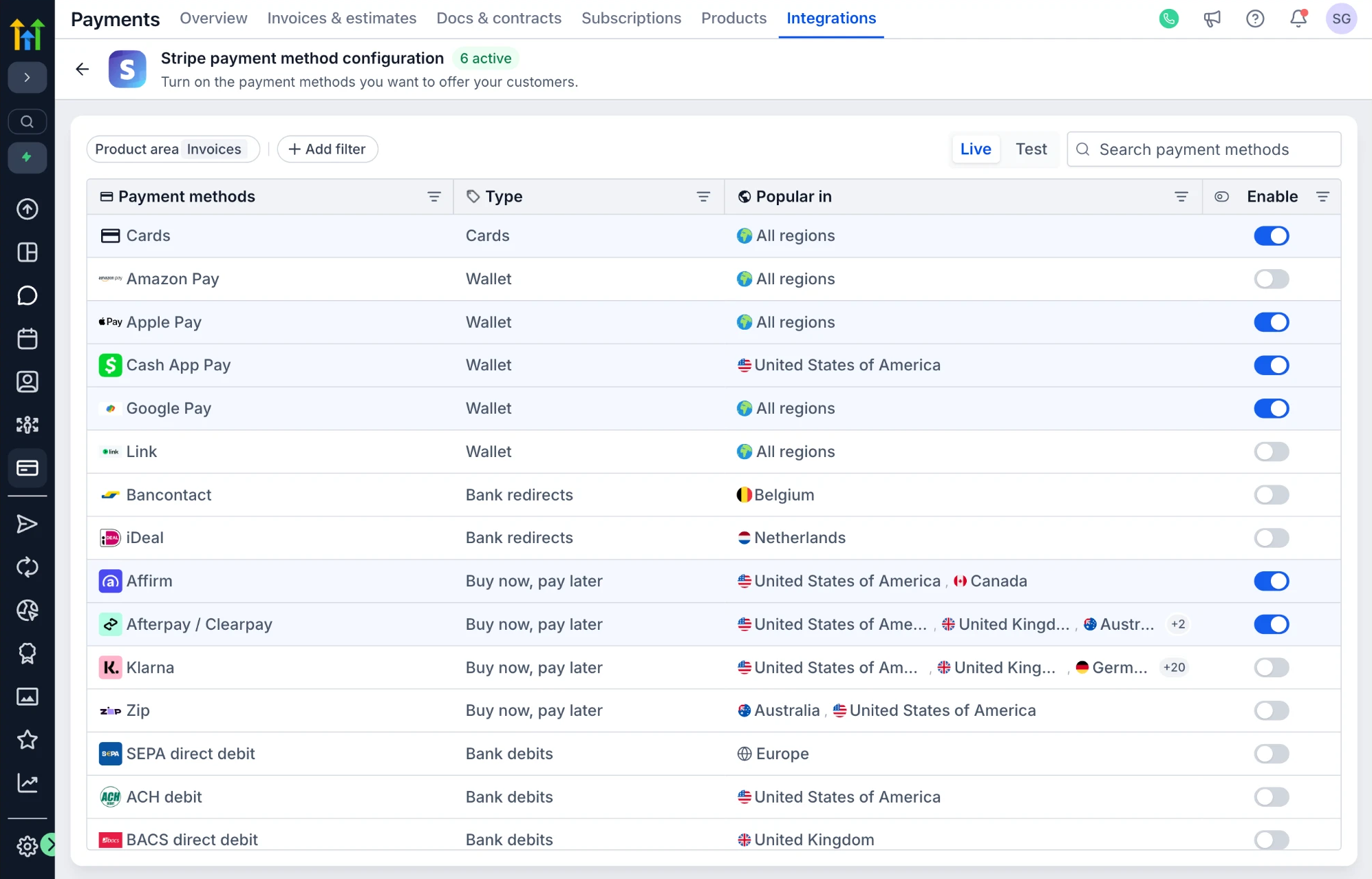The image size is (1372, 879).
Task: Open the Product area Invoices filter
Action: point(173,149)
